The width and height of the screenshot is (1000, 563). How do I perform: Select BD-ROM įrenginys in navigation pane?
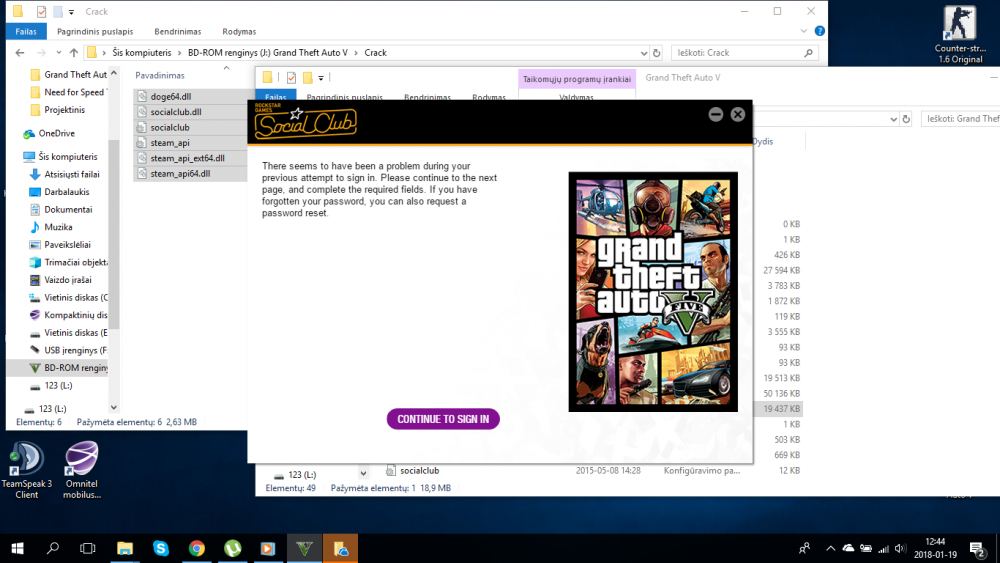tap(75, 368)
